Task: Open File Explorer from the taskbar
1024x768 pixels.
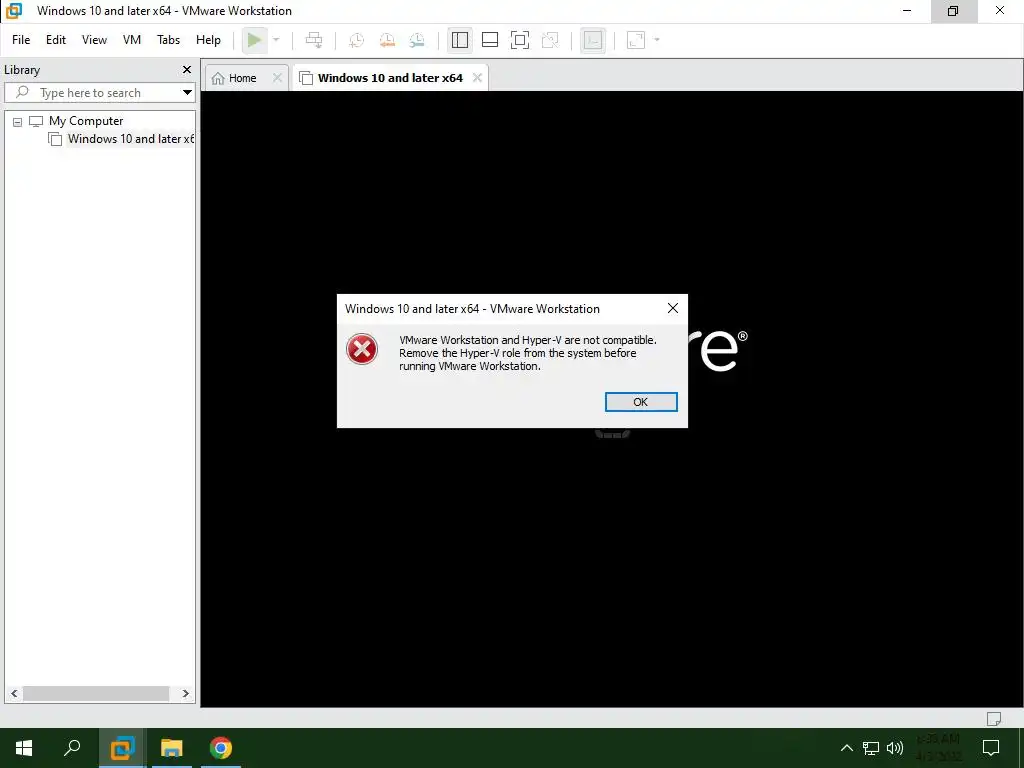Action: point(172,748)
